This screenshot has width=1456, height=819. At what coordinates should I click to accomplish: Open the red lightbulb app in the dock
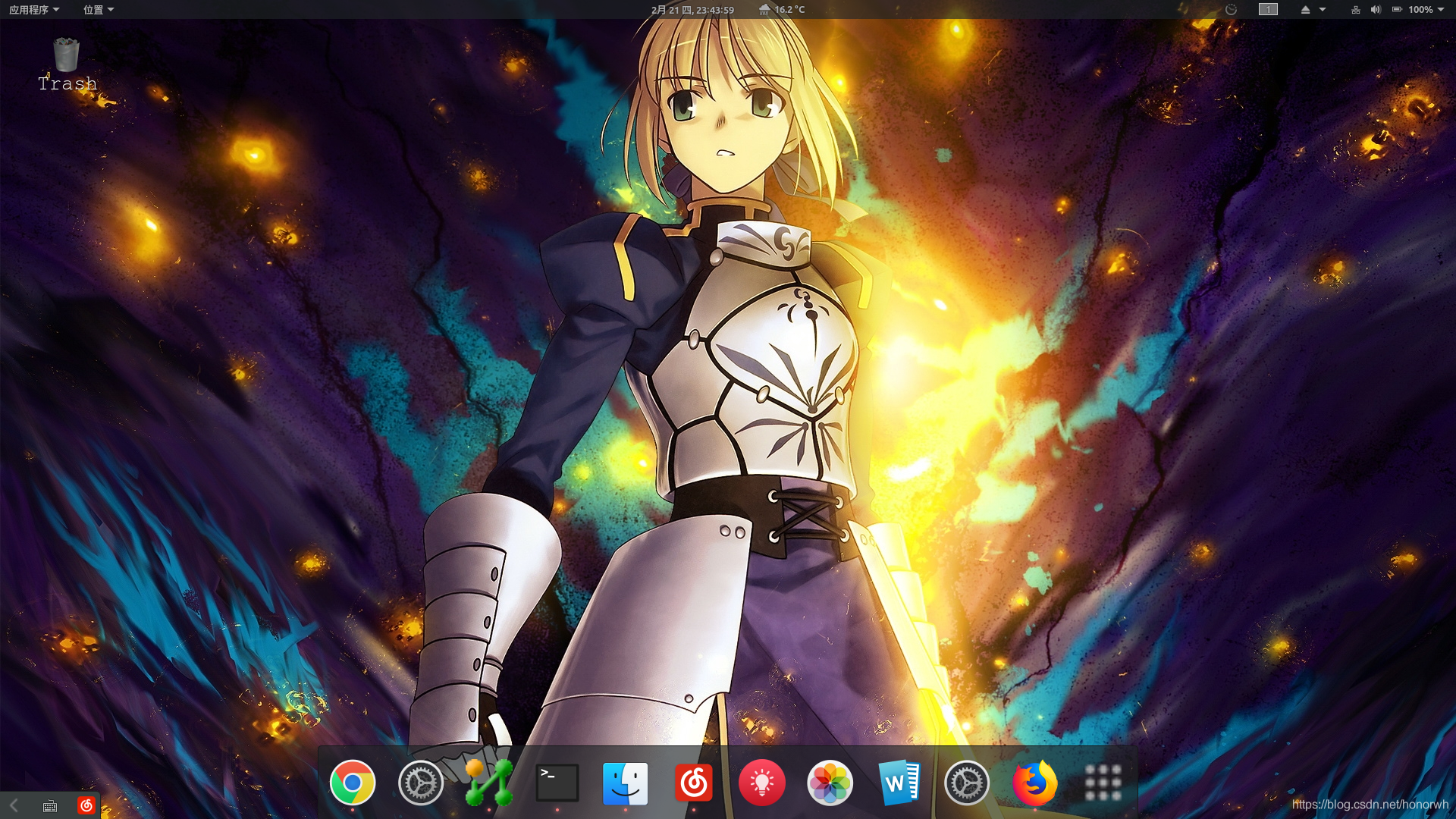coord(762,783)
